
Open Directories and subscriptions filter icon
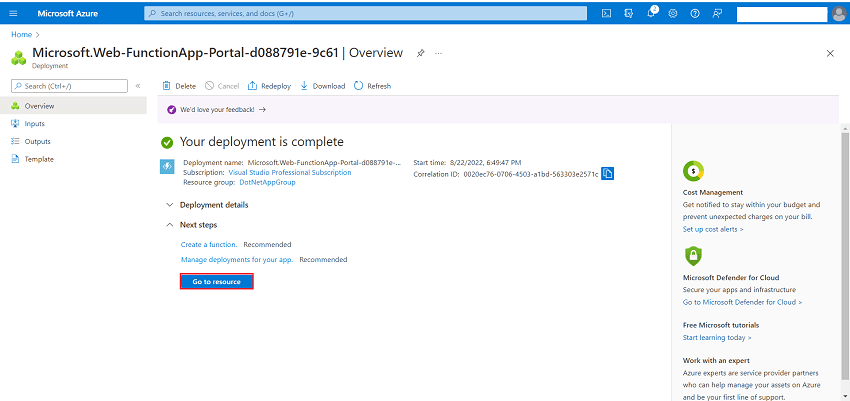click(629, 14)
